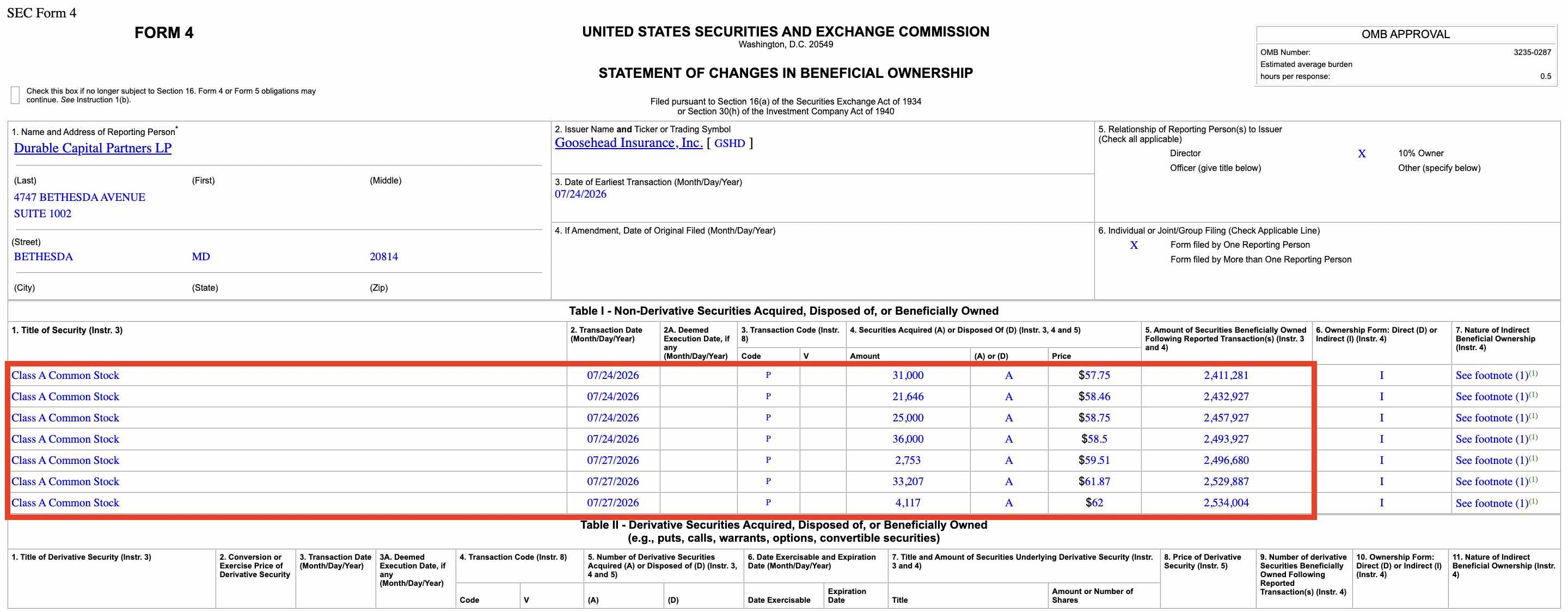Select owned amount 2,534,004
Image resolution: width=1568 pixels, height=612 pixels.
click(x=1226, y=503)
